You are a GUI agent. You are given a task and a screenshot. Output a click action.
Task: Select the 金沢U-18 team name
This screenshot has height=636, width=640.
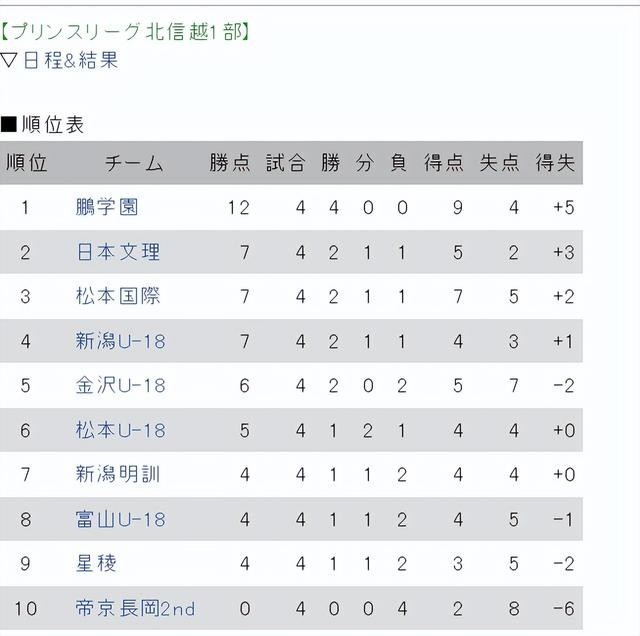tap(120, 385)
